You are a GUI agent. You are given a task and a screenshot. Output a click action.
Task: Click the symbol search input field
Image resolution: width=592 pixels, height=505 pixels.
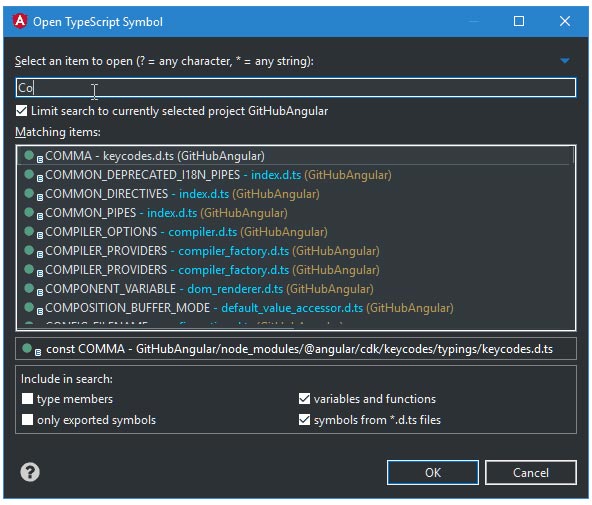(296, 88)
